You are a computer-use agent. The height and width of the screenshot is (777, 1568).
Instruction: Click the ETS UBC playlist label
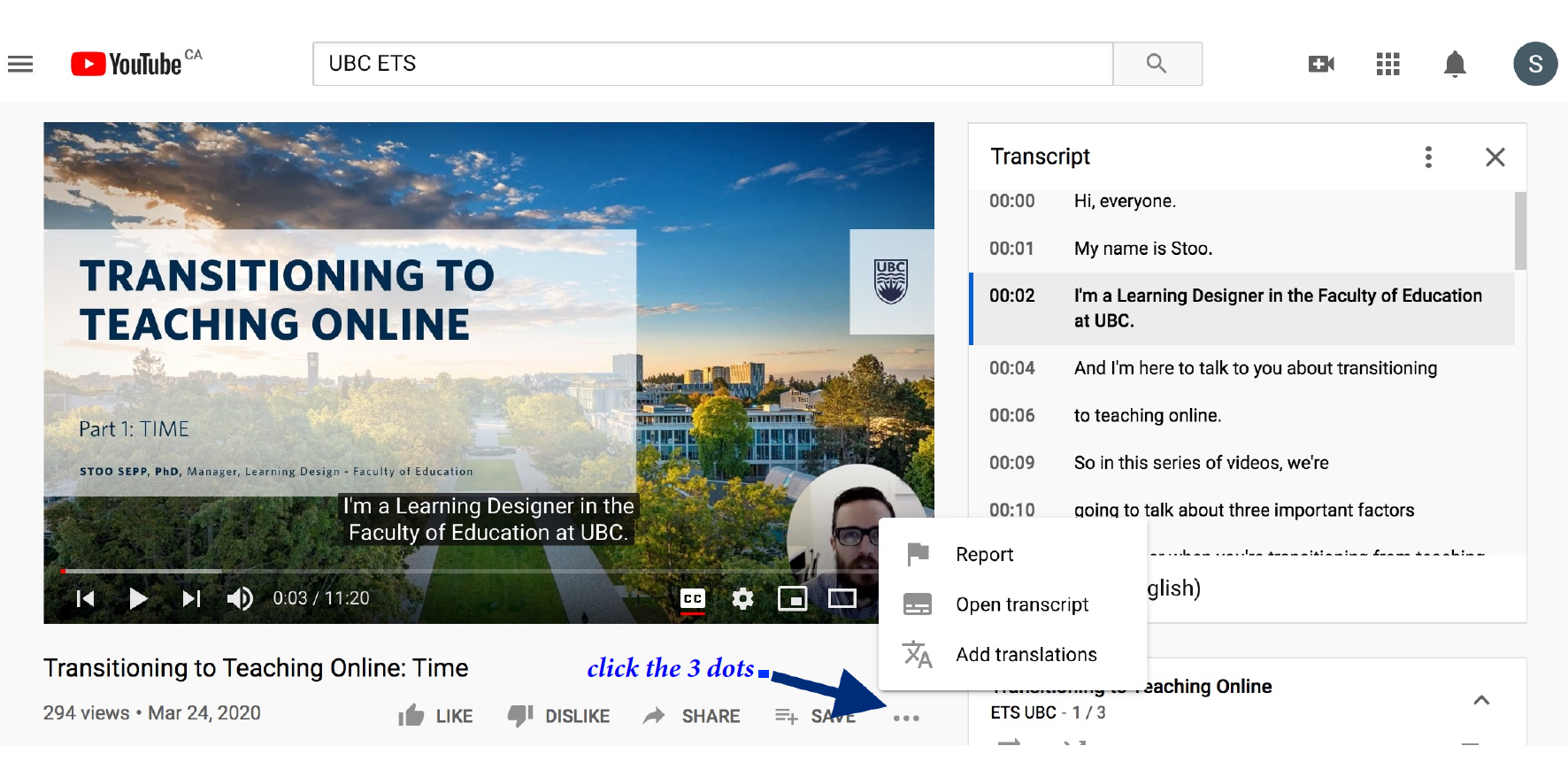pyautogui.click(x=1023, y=712)
